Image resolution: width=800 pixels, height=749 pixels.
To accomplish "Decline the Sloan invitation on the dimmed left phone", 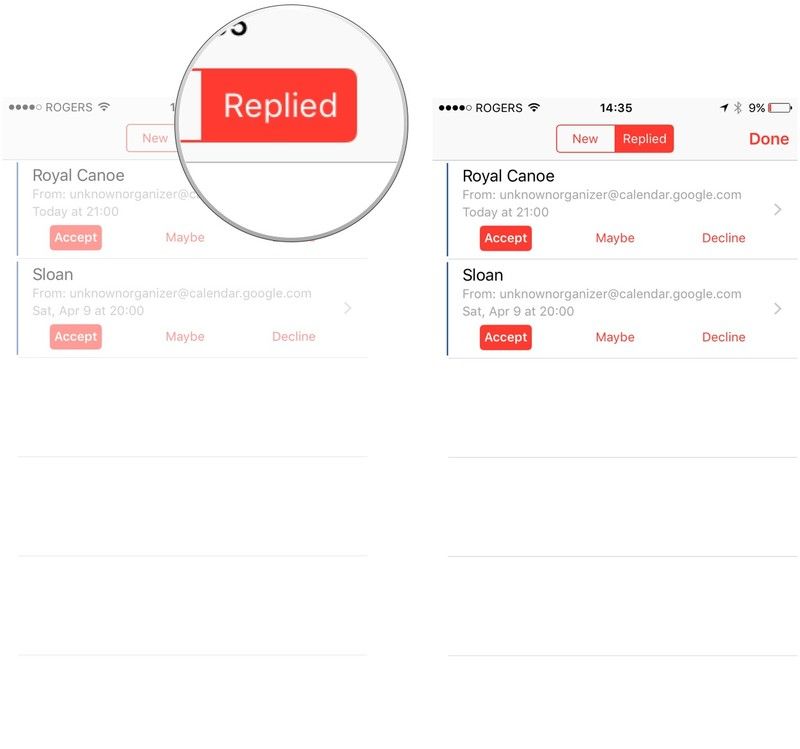I will coord(293,337).
